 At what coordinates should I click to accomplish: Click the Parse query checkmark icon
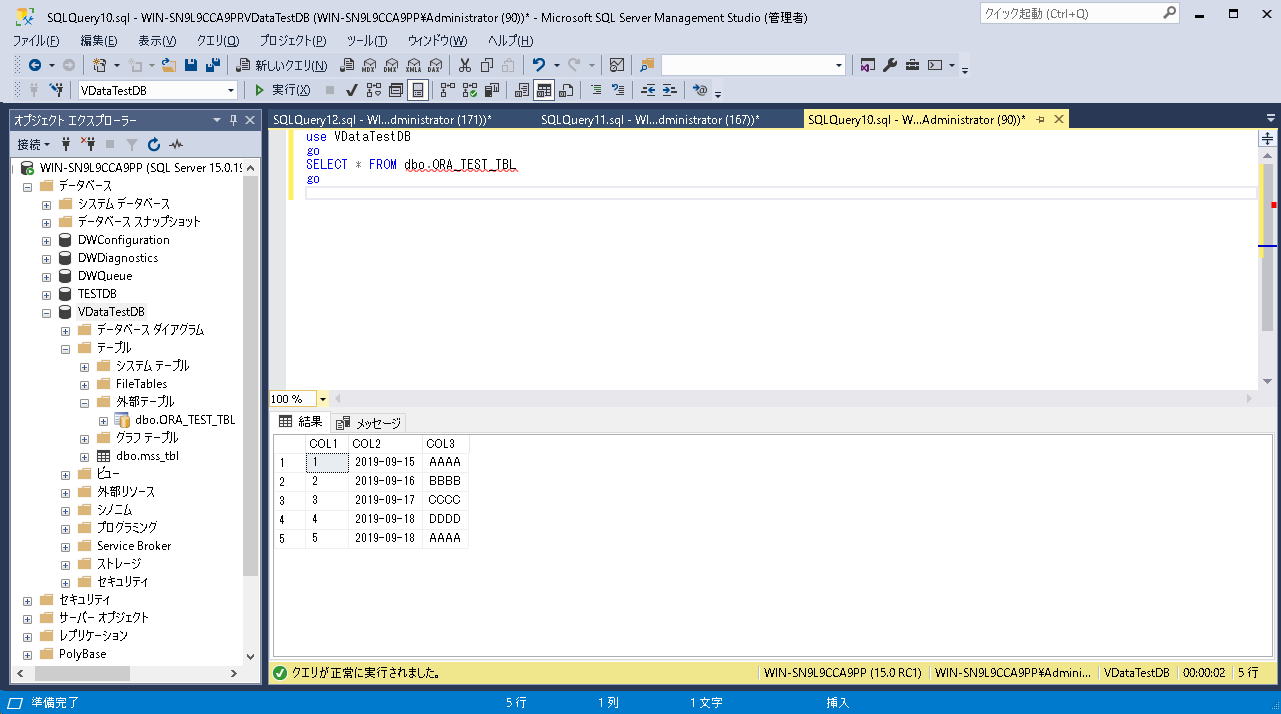(352, 90)
